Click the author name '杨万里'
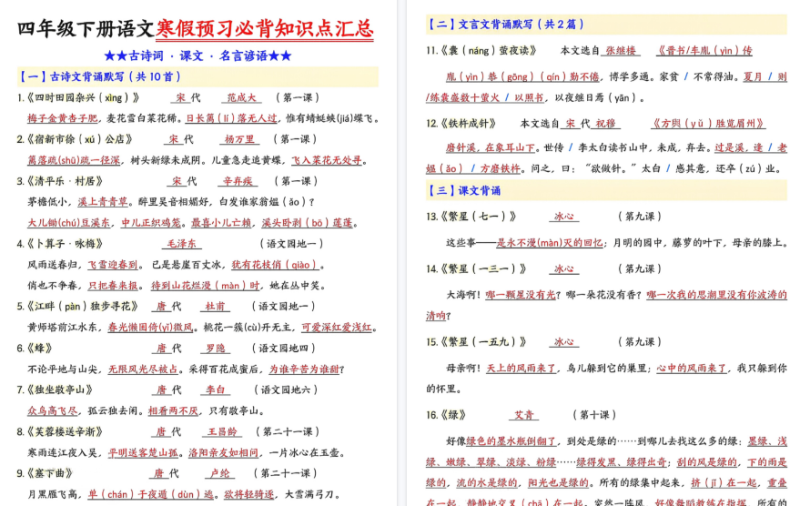This screenshot has height=506, width=800. [239, 139]
